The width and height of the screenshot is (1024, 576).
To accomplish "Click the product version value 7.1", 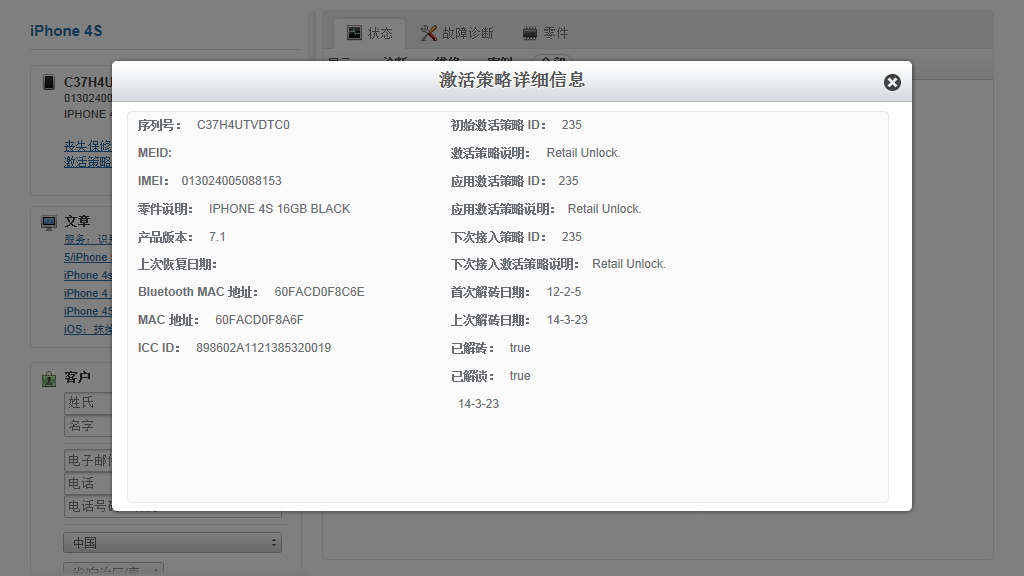I will pyautogui.click(x=217, y=237).
